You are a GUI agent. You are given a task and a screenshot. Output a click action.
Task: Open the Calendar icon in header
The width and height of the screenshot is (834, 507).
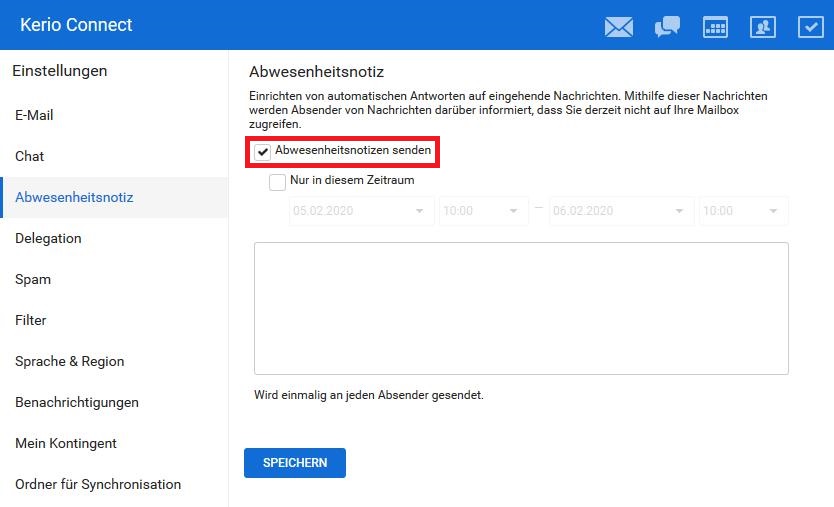tap(715, 27)
